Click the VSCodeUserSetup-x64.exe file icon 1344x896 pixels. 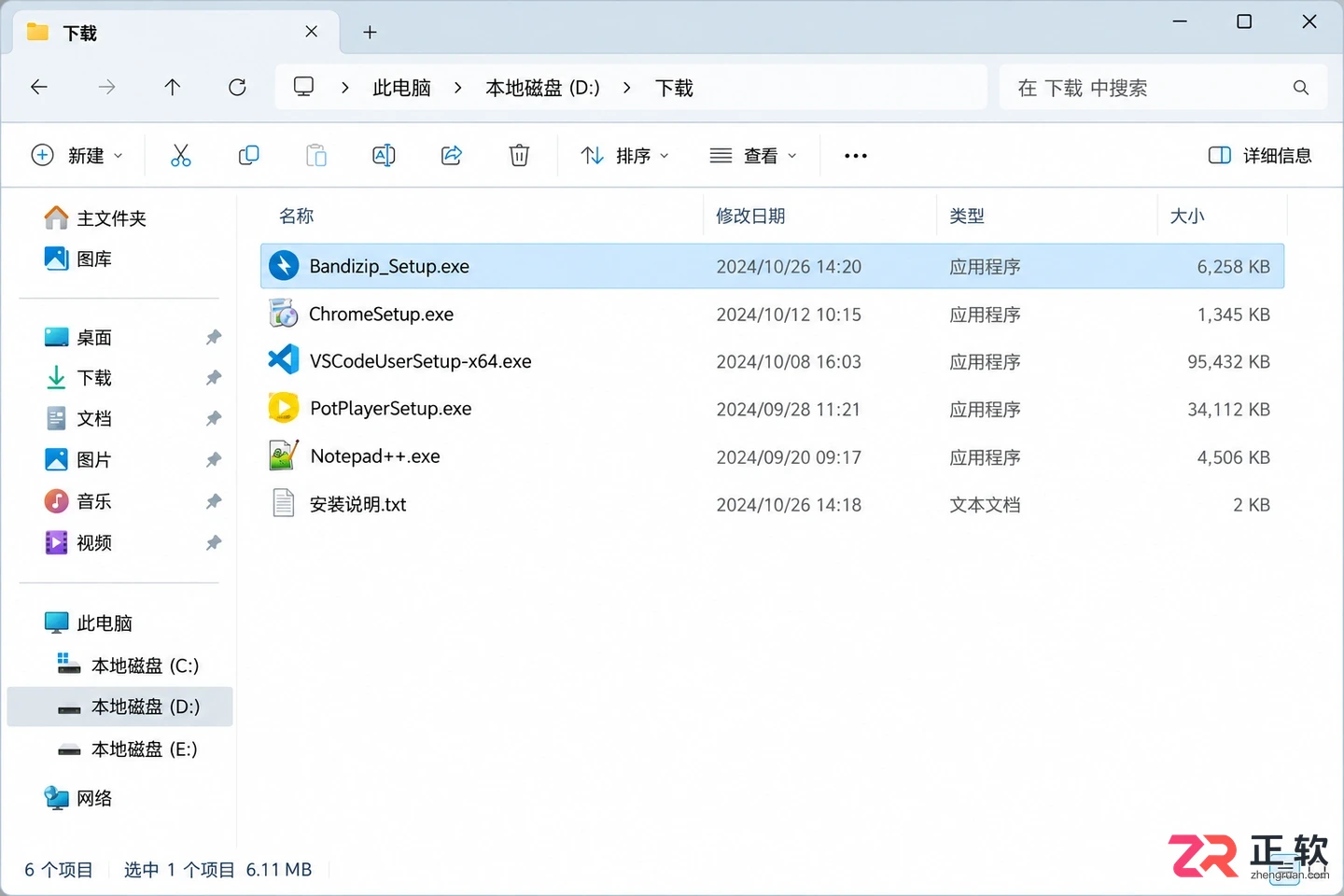tap(284, 361)
